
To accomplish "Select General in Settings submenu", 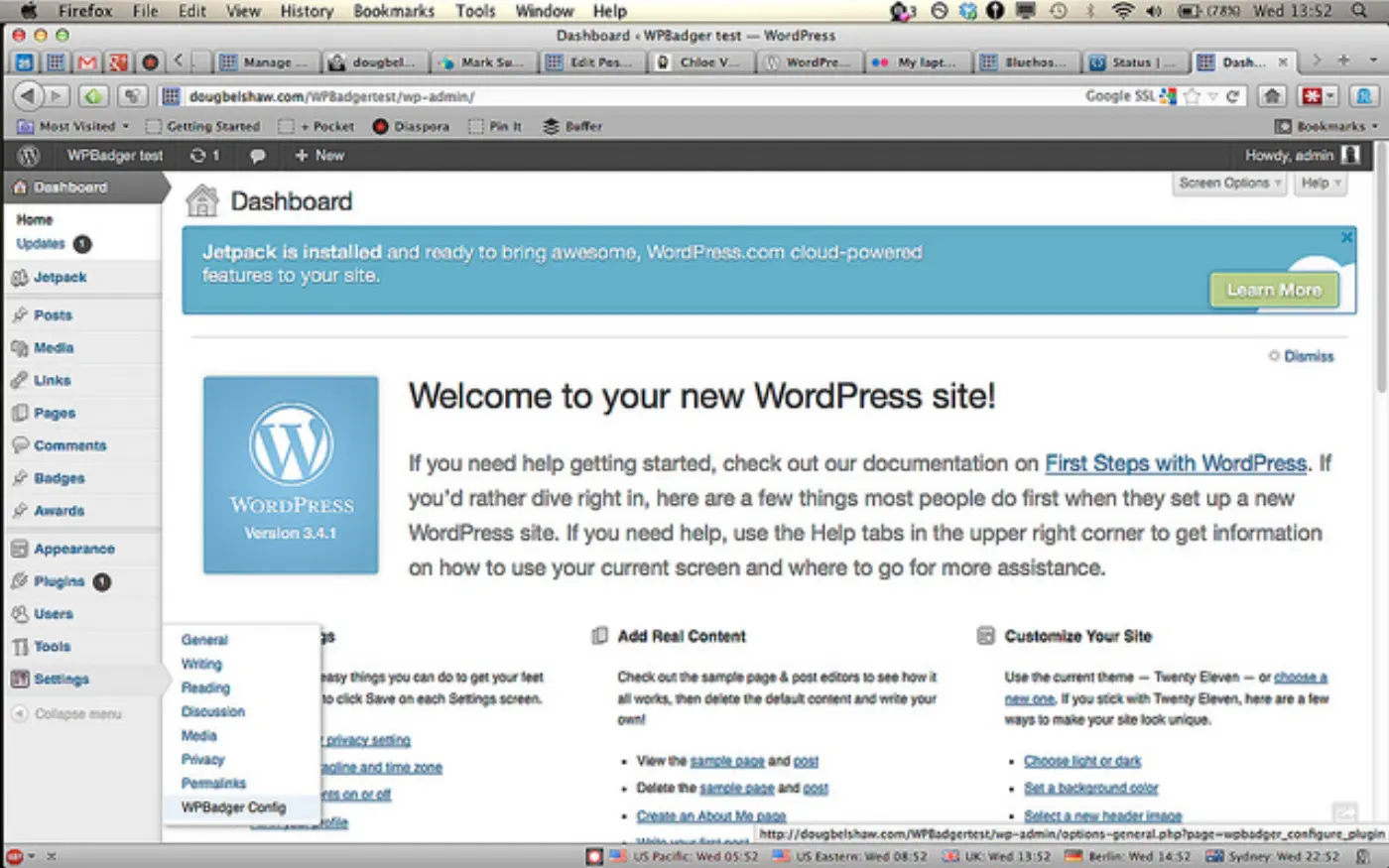I will coord(204,641).
